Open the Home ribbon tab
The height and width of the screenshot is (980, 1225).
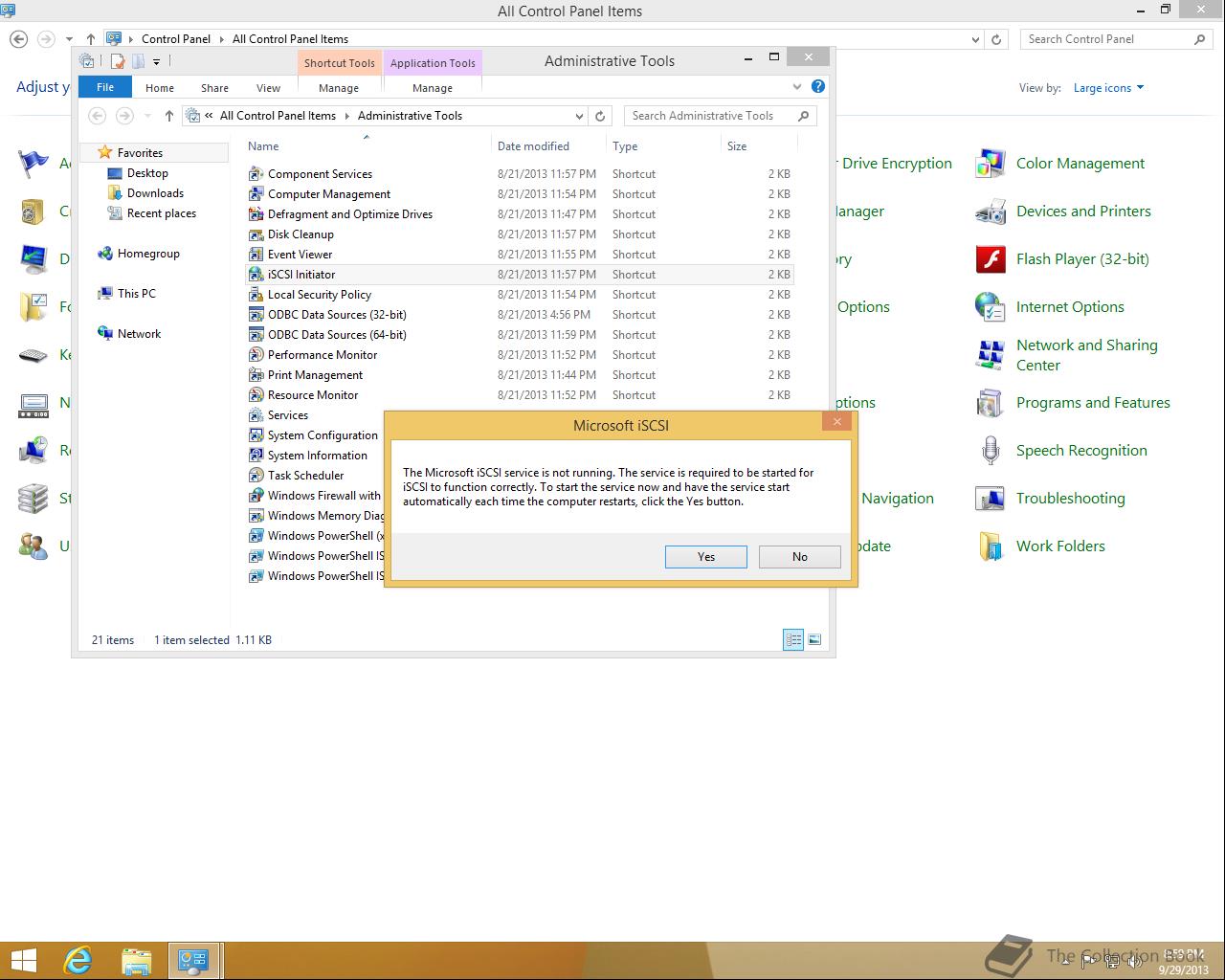tap(160, 87)
